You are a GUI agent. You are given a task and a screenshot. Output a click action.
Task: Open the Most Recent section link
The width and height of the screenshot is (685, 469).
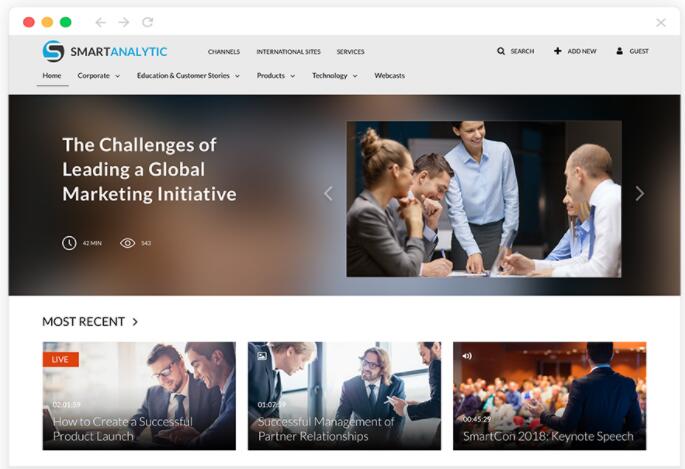[x=90, y=322]
